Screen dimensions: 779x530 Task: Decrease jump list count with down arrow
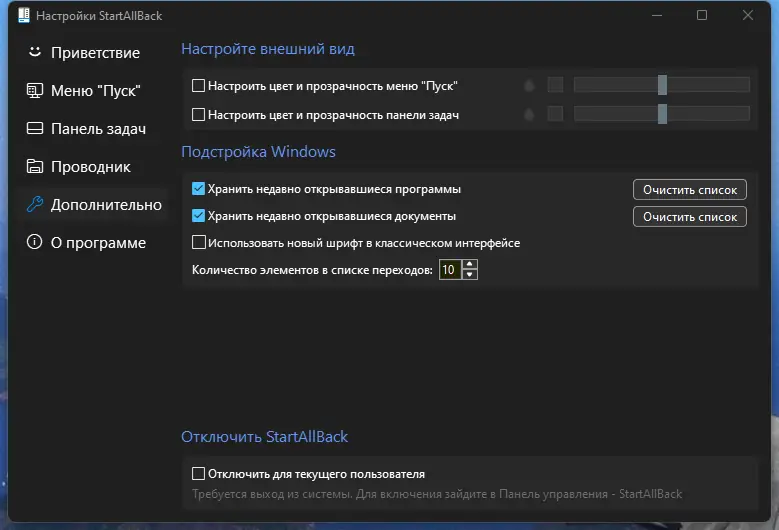[x=469, y=275]
